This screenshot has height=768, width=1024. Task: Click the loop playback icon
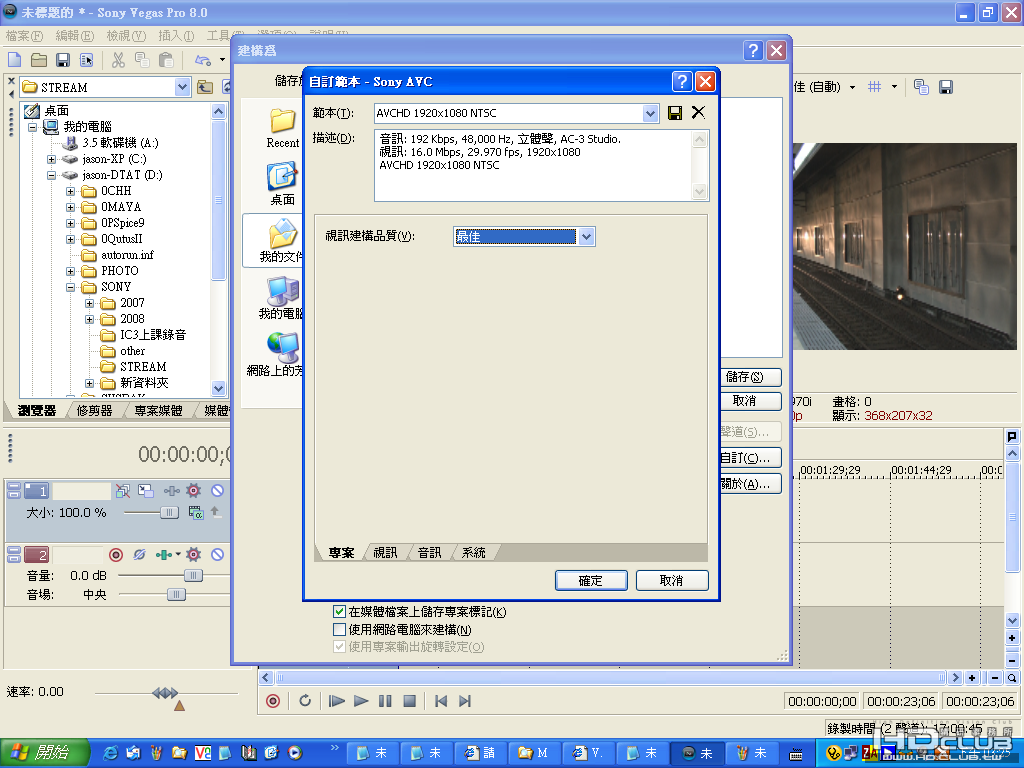point(305,701)
